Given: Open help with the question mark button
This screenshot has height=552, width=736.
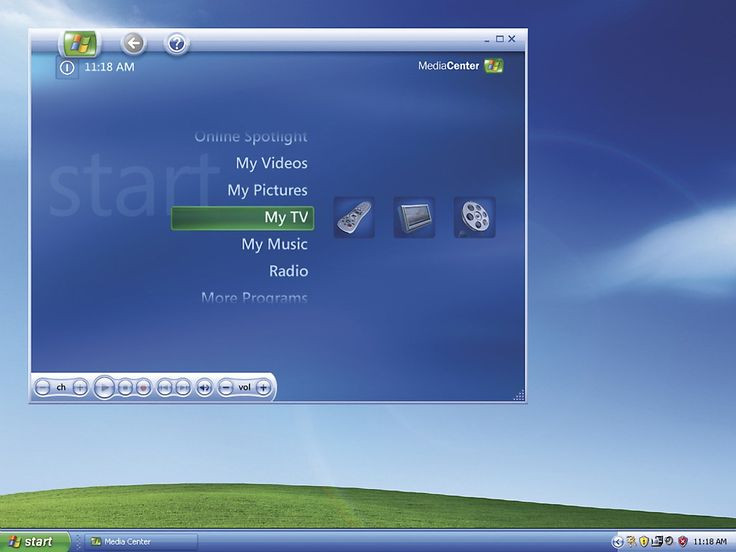Looking at the screenshot, I should [x=177, y=43].
